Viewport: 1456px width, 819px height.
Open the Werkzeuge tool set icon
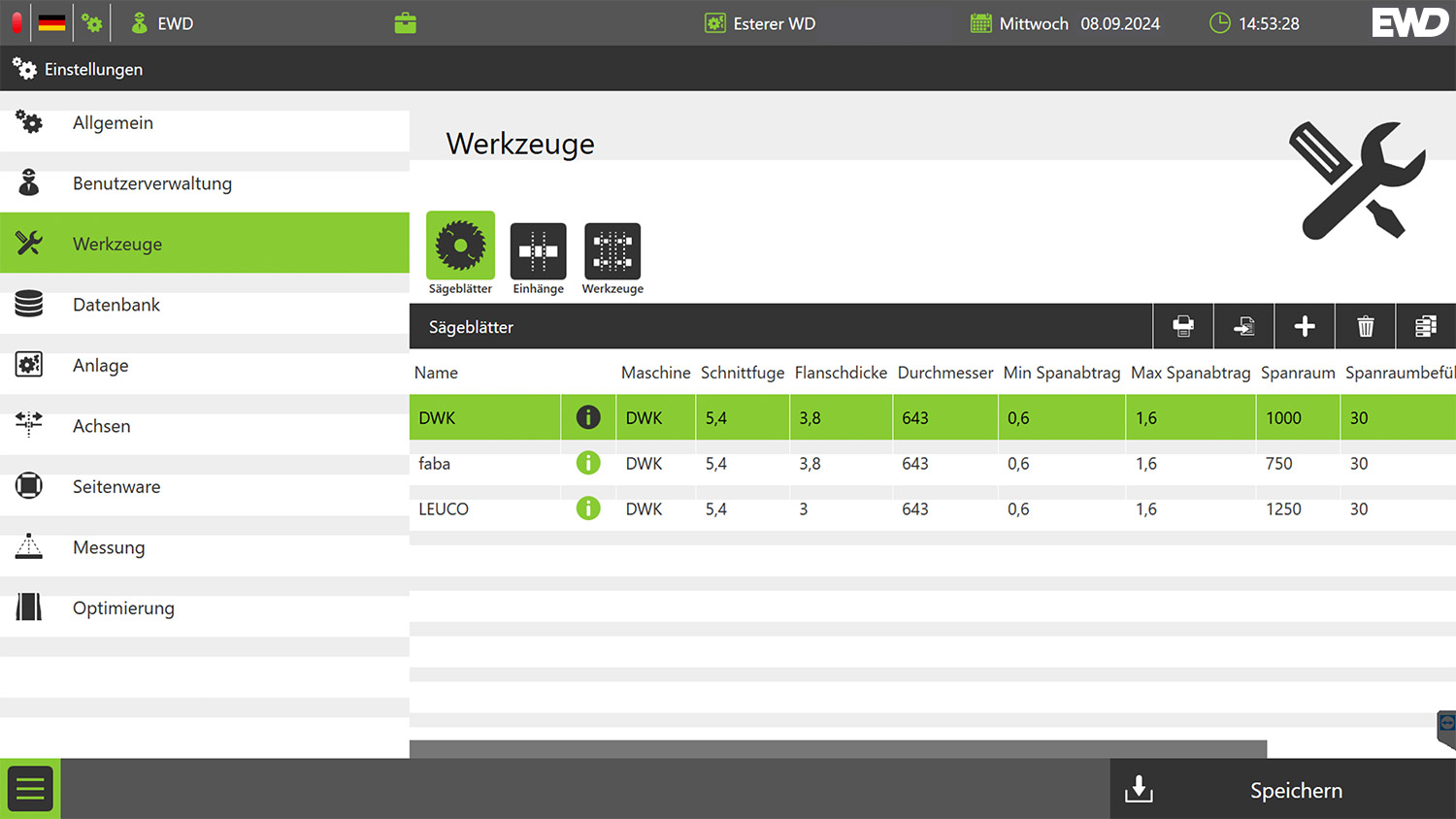tap(612, 252)
